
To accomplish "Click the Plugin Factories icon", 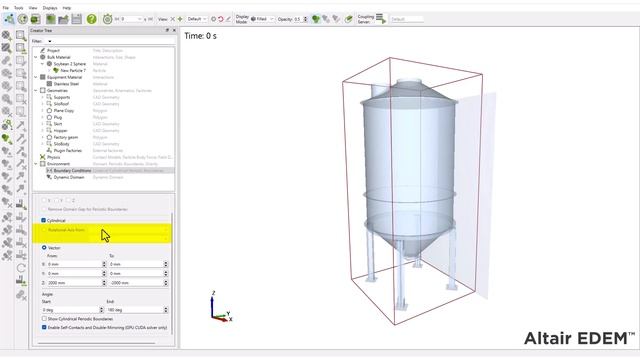I will (49, 151).
